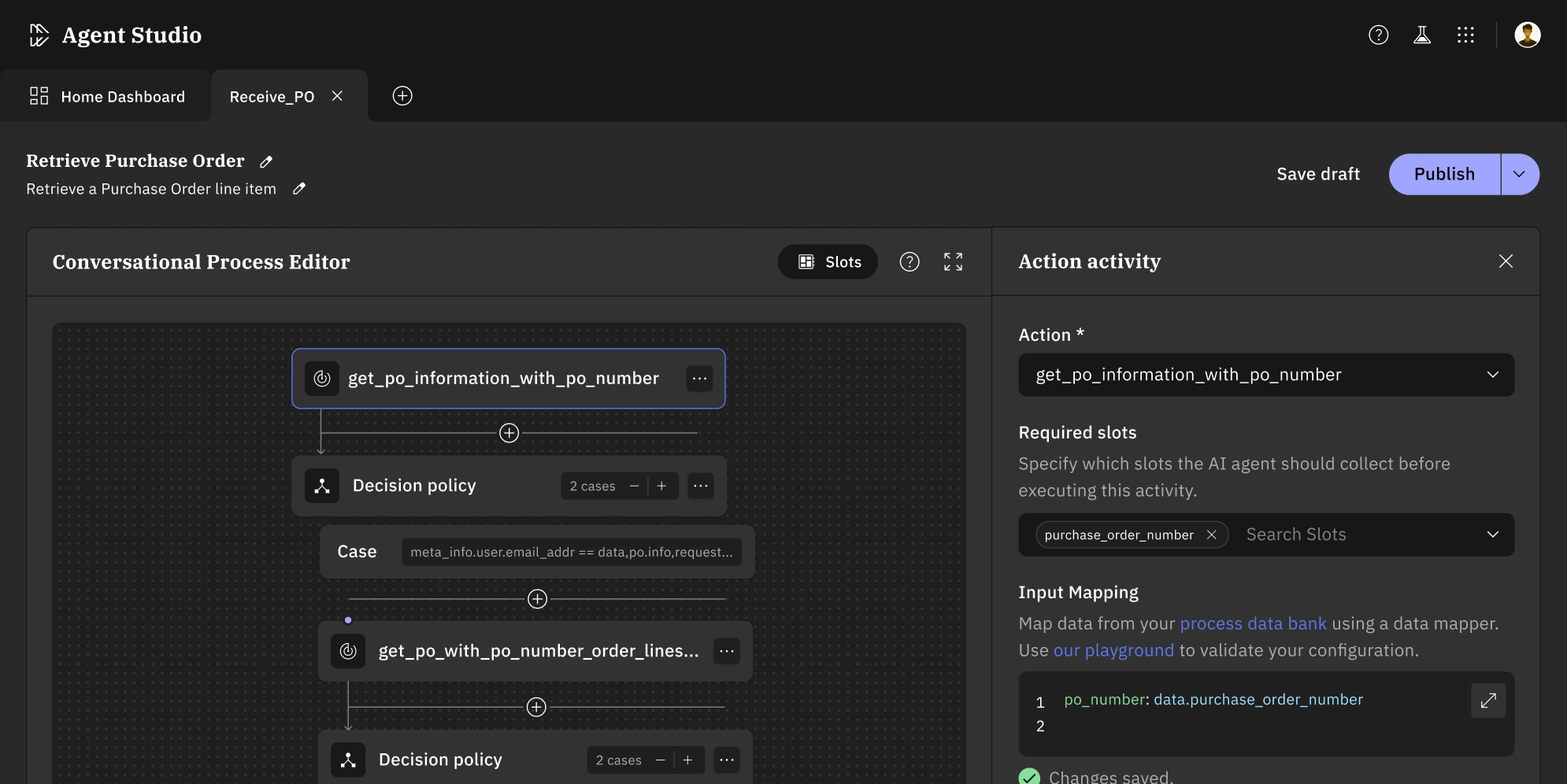
Task: Expand the Input Mapping code editor
Action: [x=1487, y=701]
